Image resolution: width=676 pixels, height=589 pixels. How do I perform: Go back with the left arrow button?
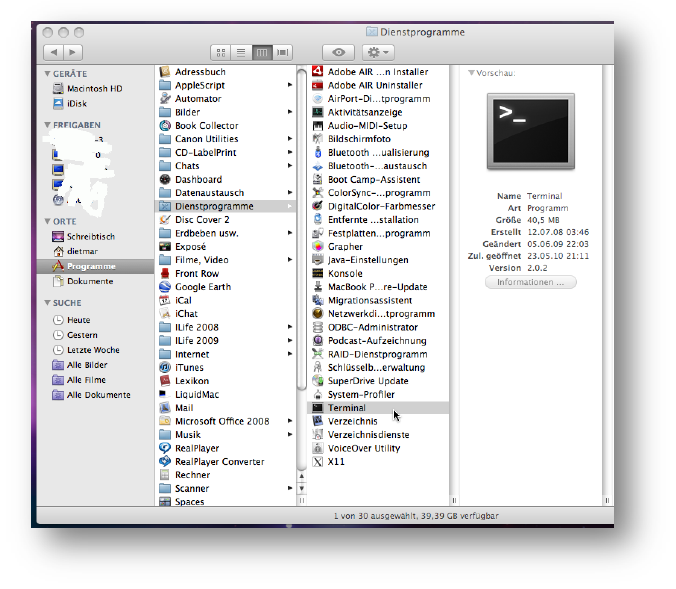[x=53, y=53]
